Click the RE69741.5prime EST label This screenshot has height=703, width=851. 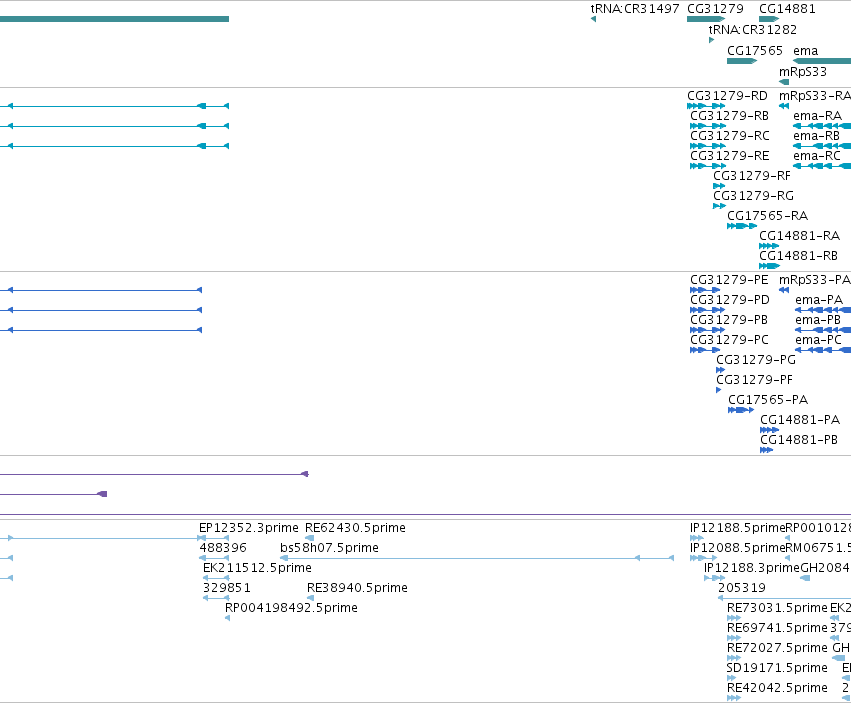click(777, 628)
